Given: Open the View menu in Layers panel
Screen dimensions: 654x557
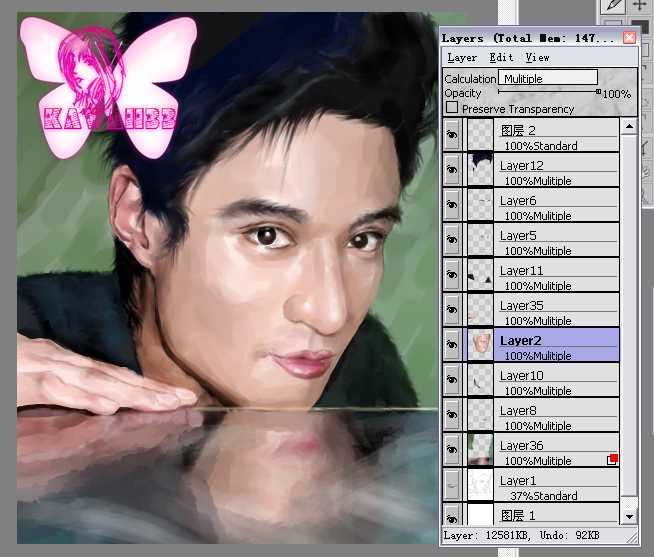Looking at the screenshot, I should click(537, 58).
